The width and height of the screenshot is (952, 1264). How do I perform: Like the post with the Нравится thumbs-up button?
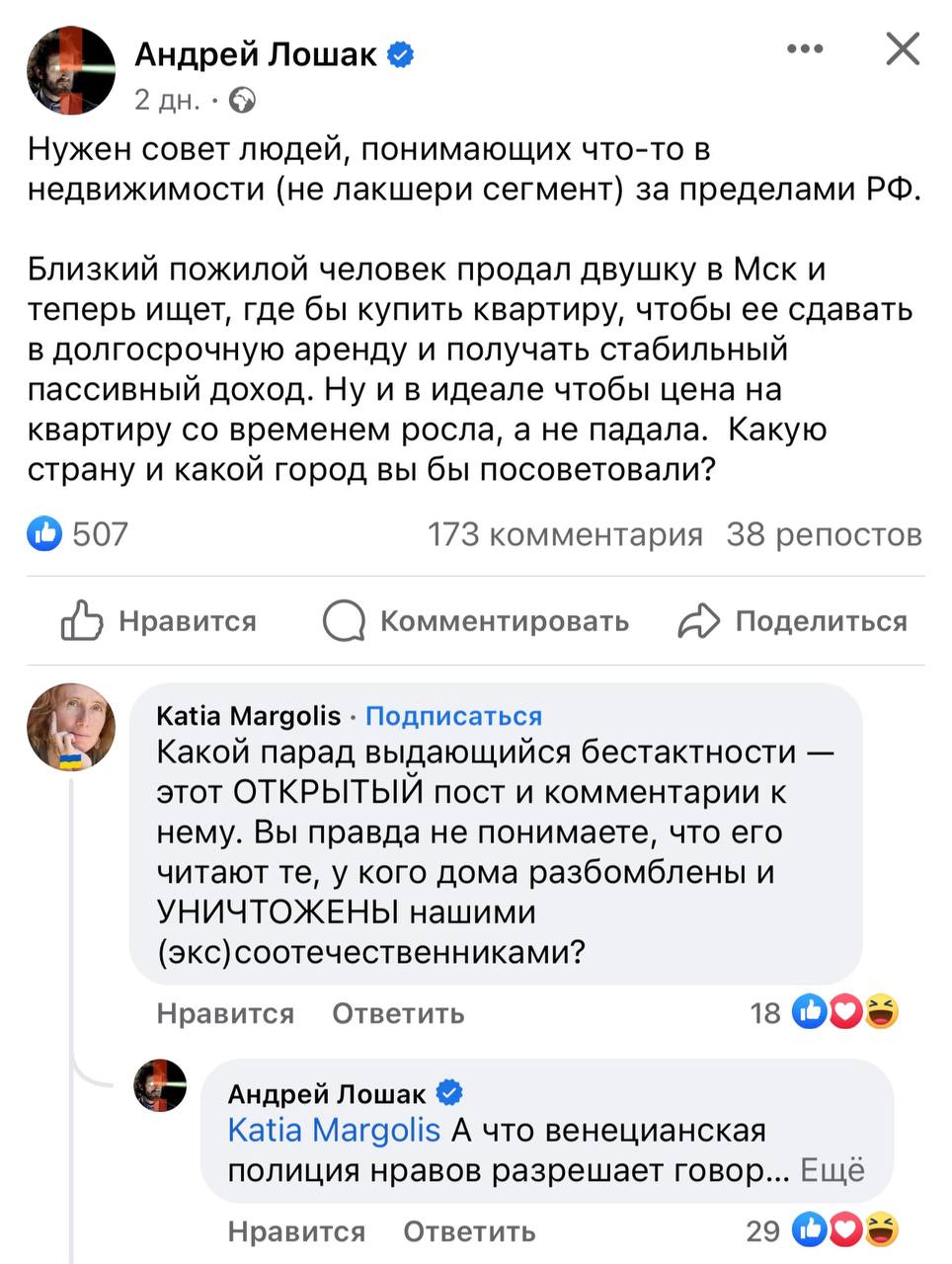point(159,621)
